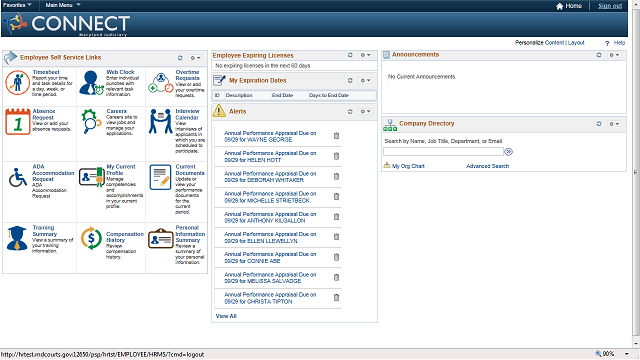This screenshot has height=360, width=640.
Task: Delete the CHRISTA TIPTON appraisal alert
Action: (336, 298)
